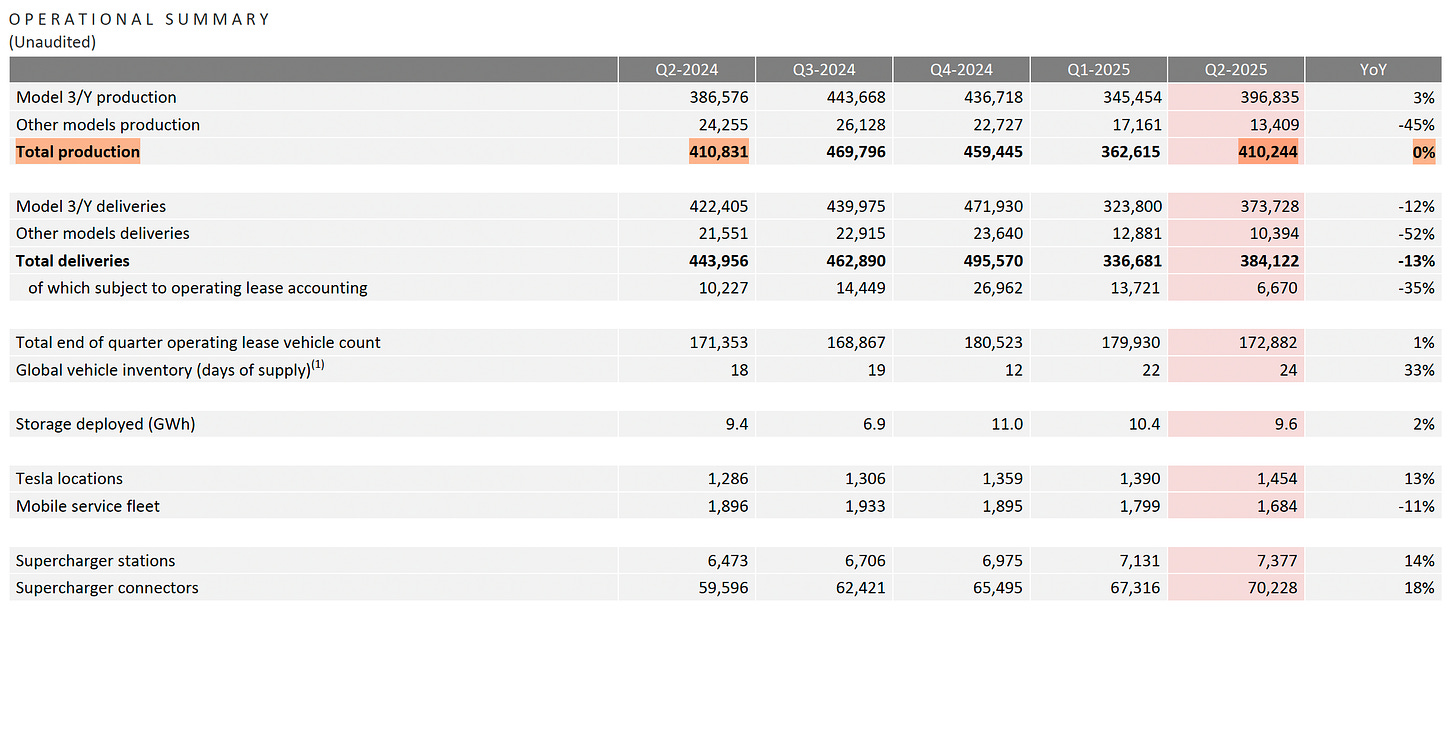
Task: Click the Mobile service fleet row label
Action: [x=88, y=506]
